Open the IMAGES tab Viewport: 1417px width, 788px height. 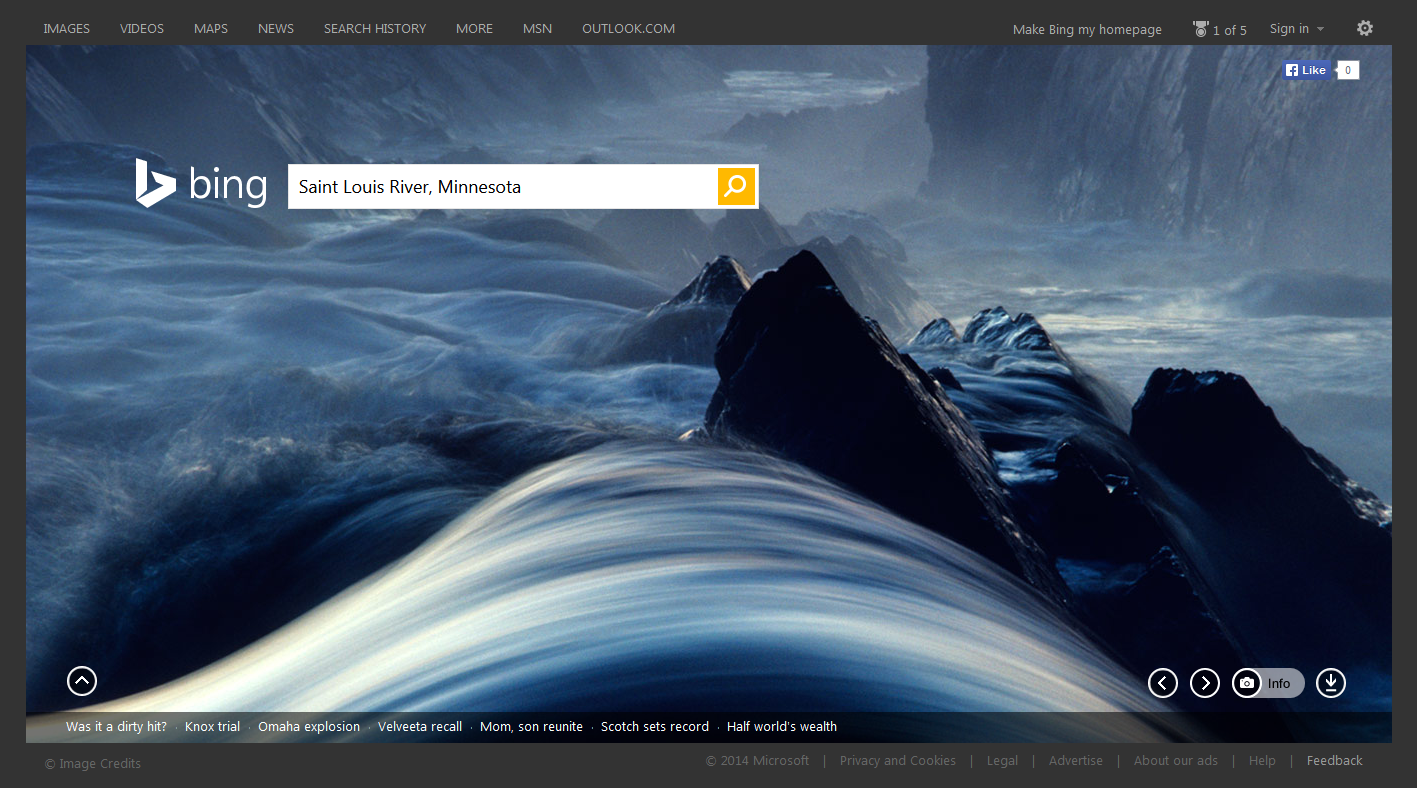pyautogui.click(x=67, y=29)
